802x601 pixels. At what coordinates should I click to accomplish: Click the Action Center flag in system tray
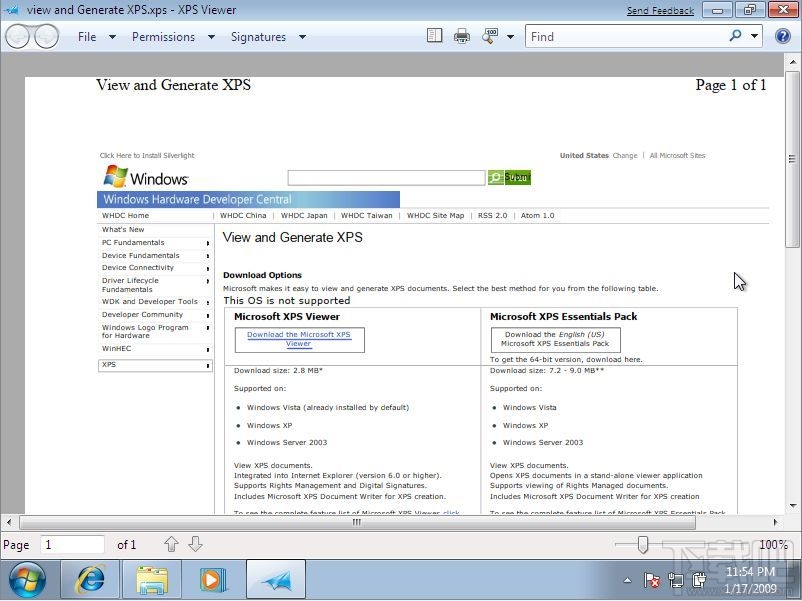click(653, 580)
